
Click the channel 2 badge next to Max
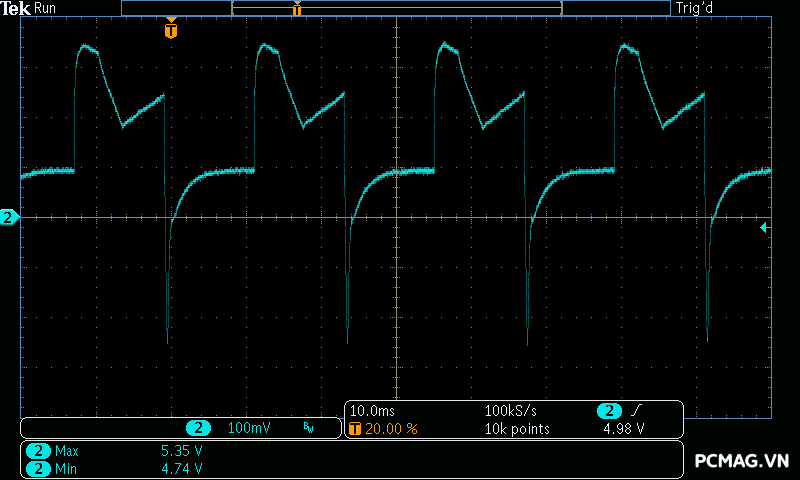pyautogui.click(x=38, y=451)
